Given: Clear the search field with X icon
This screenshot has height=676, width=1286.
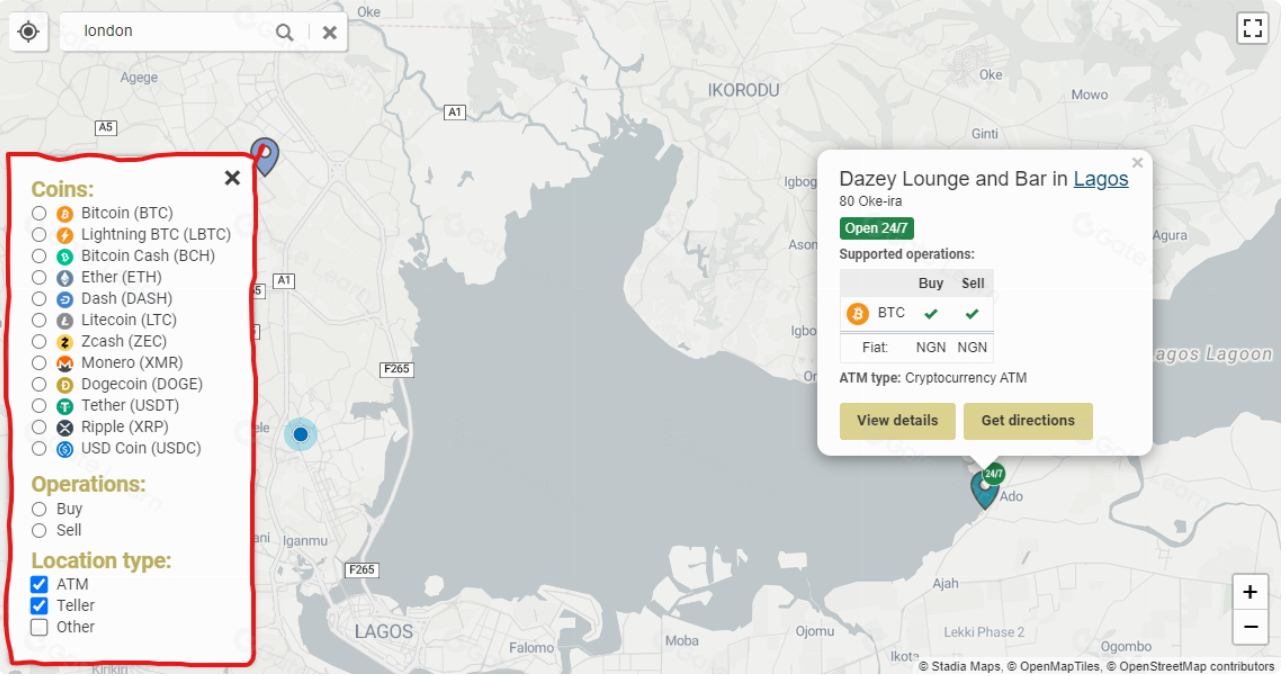Looking at the screenshot, I should [x=329, y=33].
